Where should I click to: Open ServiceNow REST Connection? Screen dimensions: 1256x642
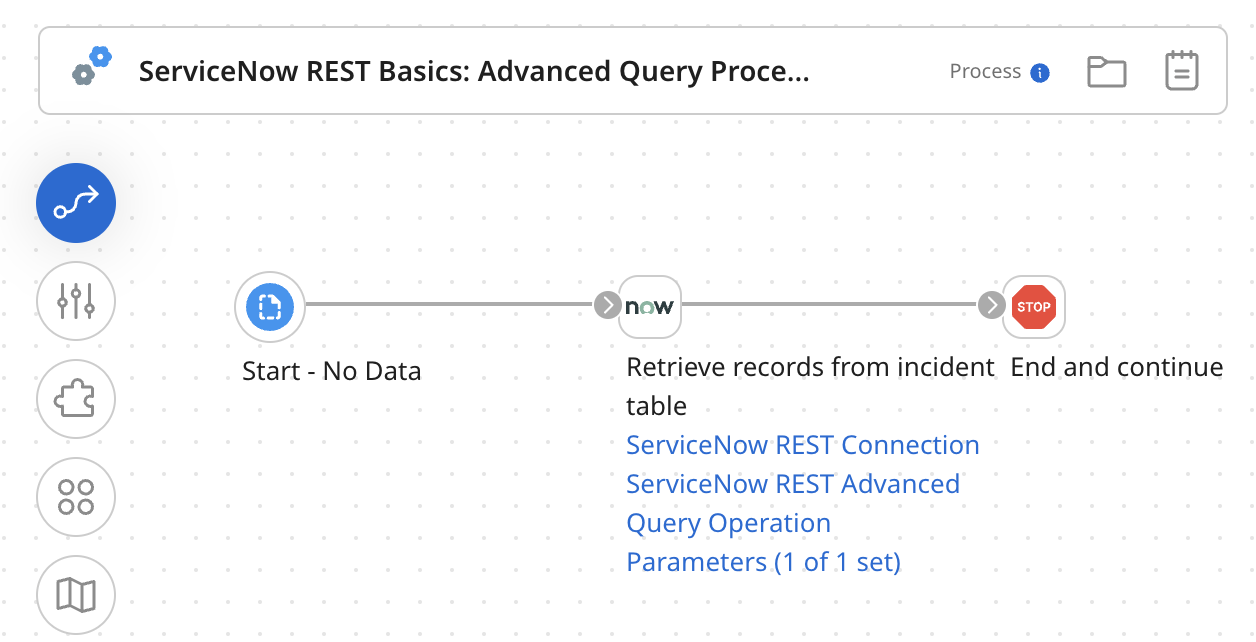[x=802, y=444]
